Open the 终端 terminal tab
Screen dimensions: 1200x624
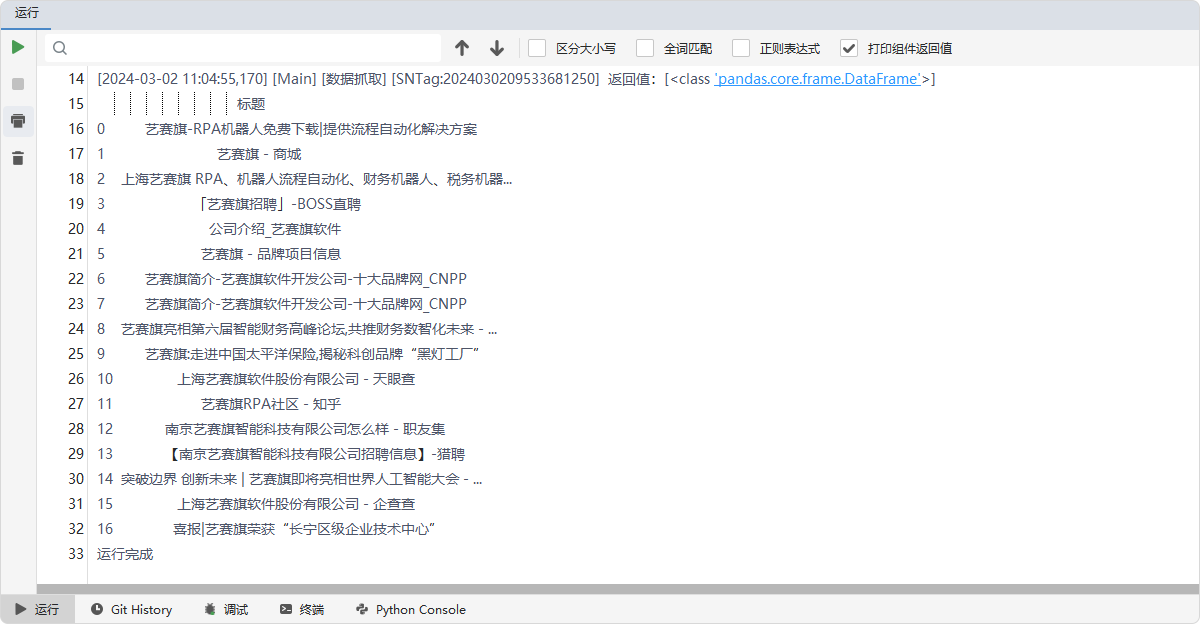302,609
